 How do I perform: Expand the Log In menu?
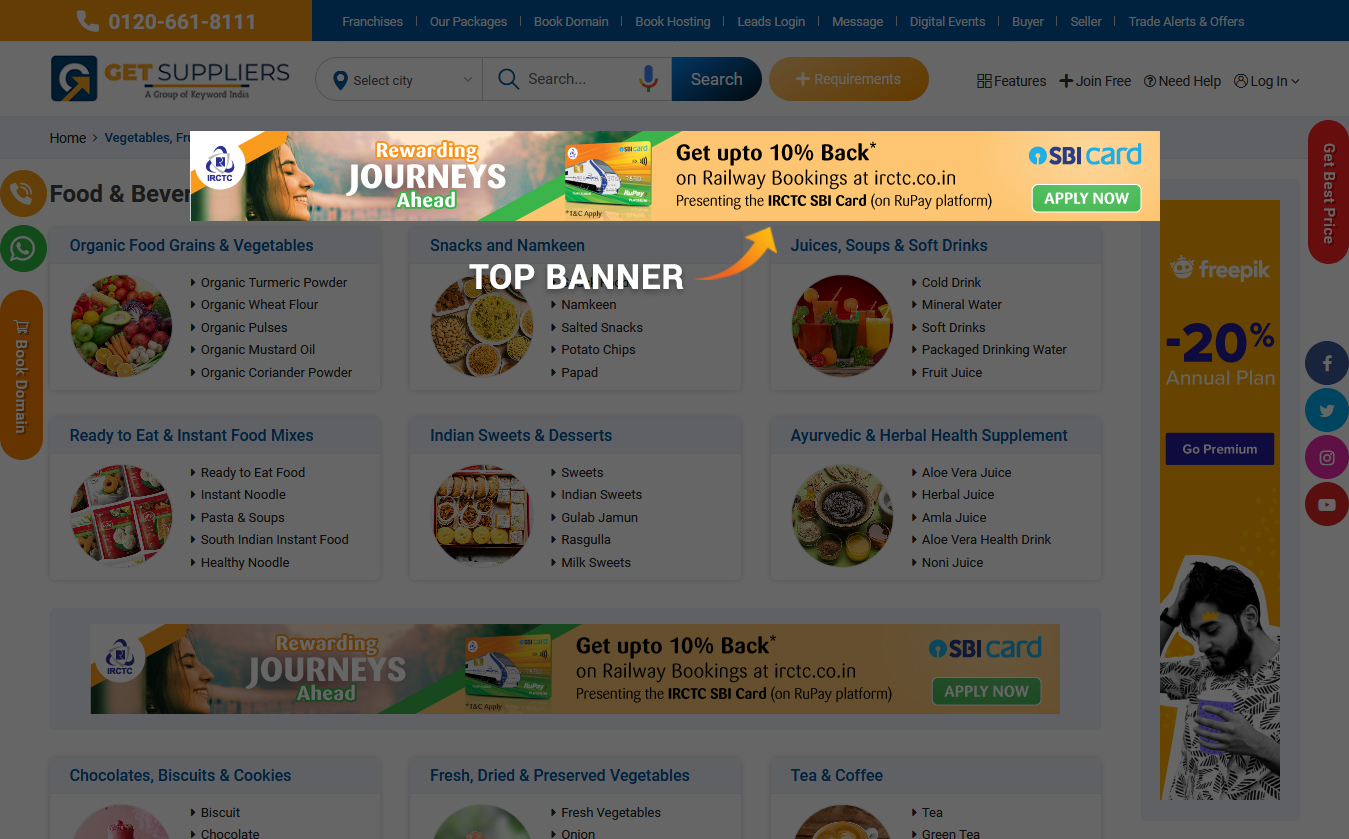point(1266,81)
